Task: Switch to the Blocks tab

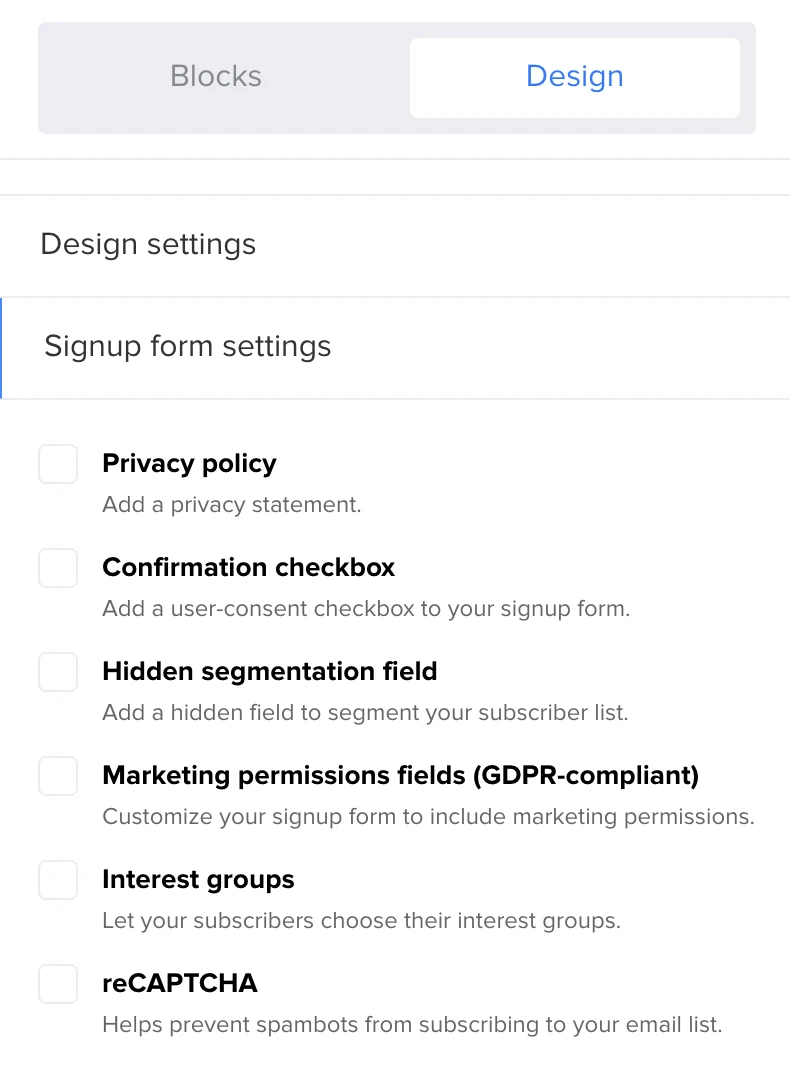Action: tap(216, 77)
